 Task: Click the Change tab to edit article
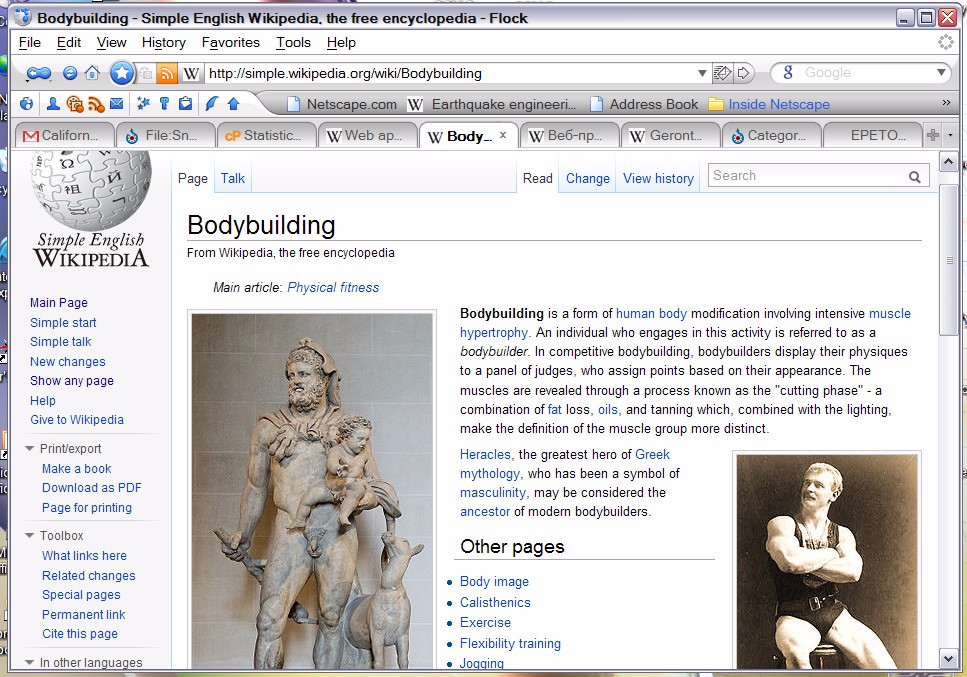pyautogui.click(x=588, y=178)
